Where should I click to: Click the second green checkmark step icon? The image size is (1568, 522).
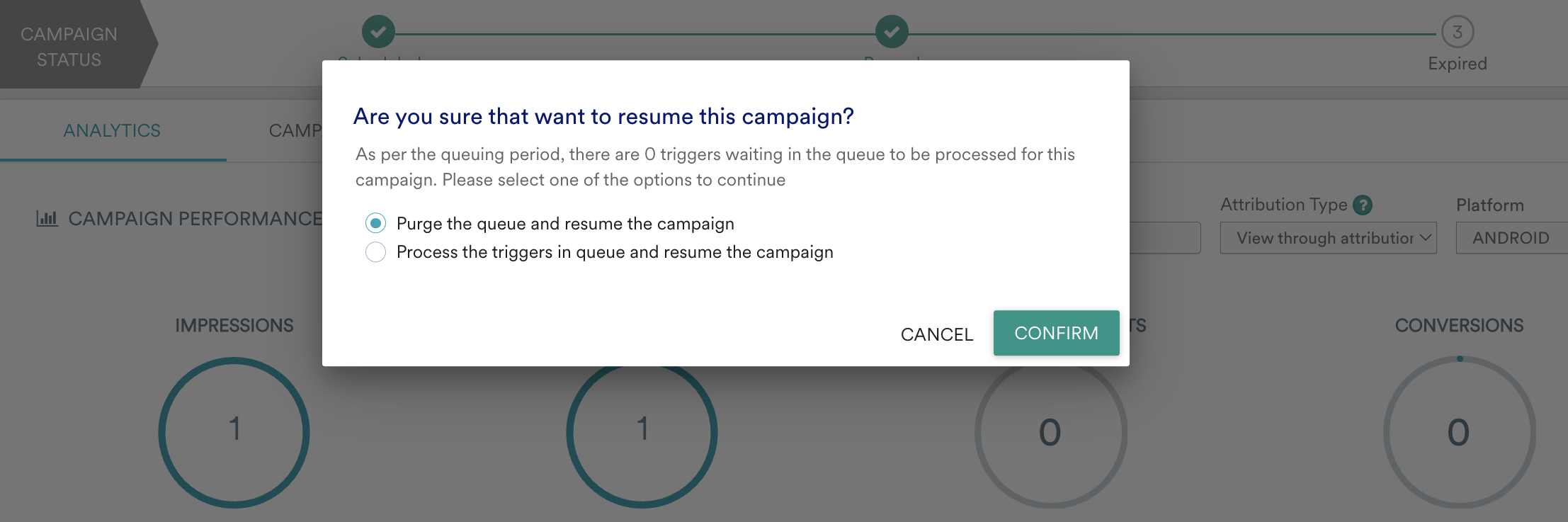click(892, 31)
